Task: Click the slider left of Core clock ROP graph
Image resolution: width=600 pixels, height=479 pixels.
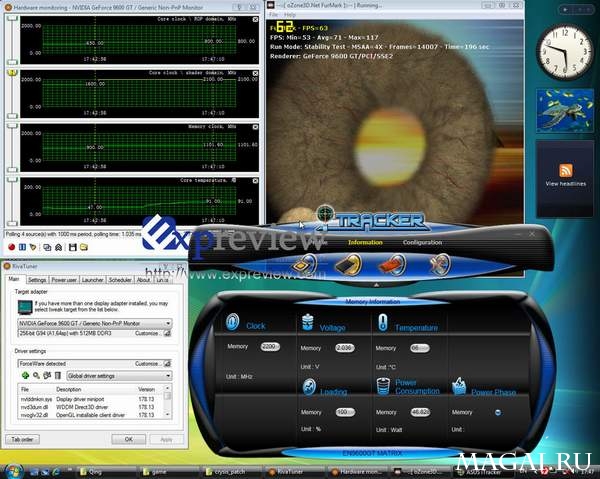Action: click(x=13, y=39)
